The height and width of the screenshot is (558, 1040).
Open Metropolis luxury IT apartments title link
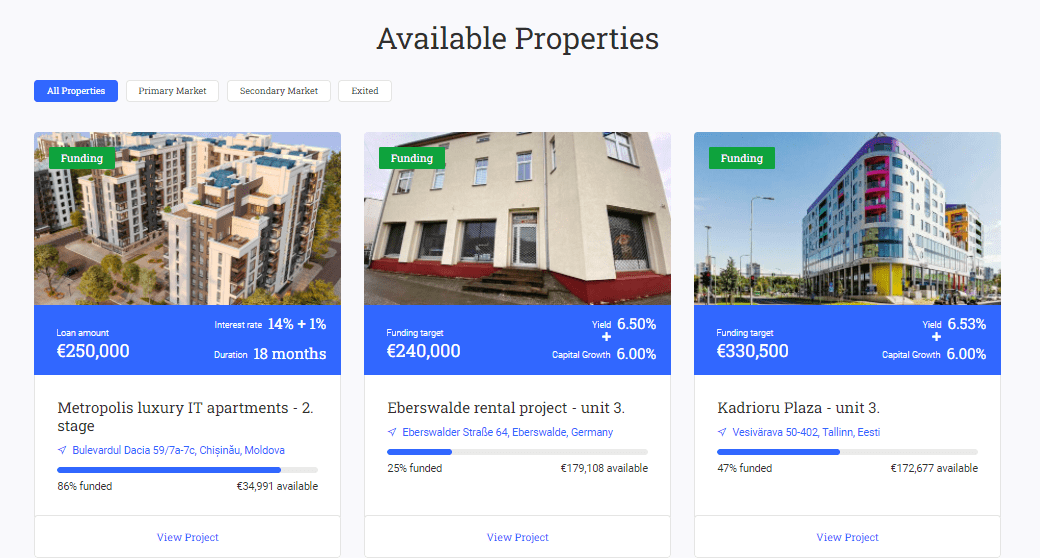point(185,417)
